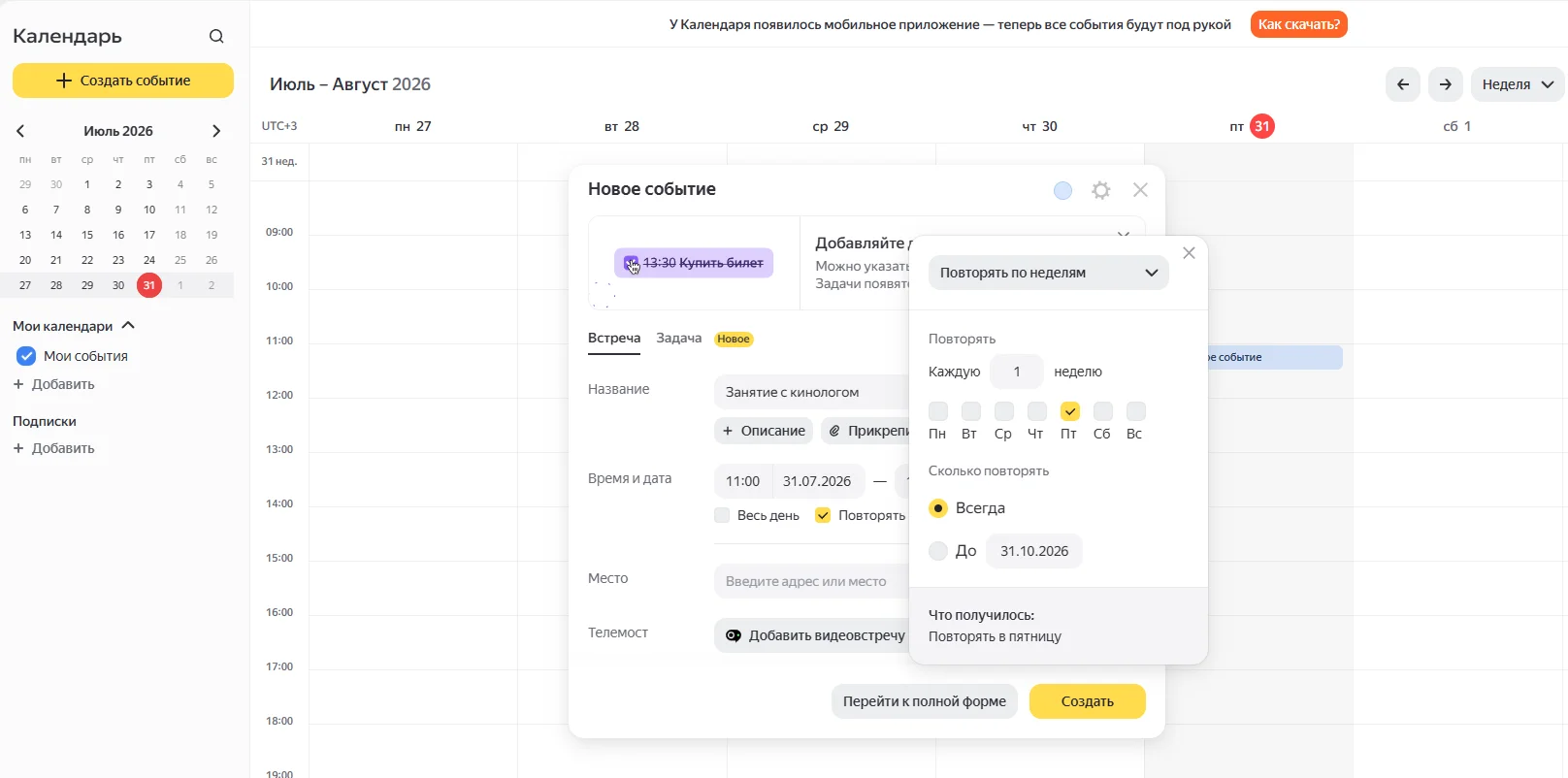Show next month in mini calendar
Viewport: 1568px width, 778px height.
(x=216, y=131)
